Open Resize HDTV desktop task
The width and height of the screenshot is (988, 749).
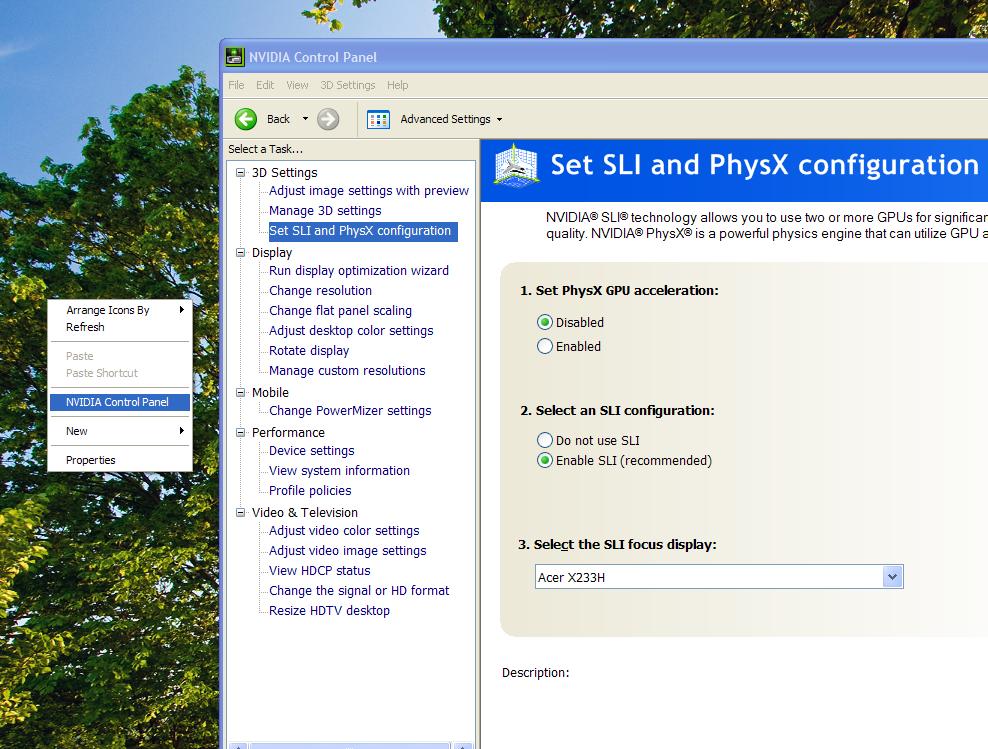[329, 610]
